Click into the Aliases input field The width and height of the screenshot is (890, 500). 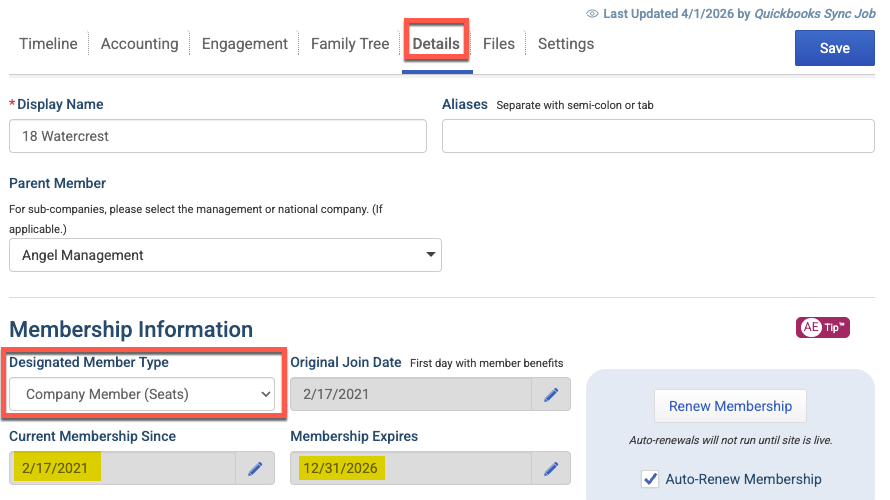coord(658,136)
